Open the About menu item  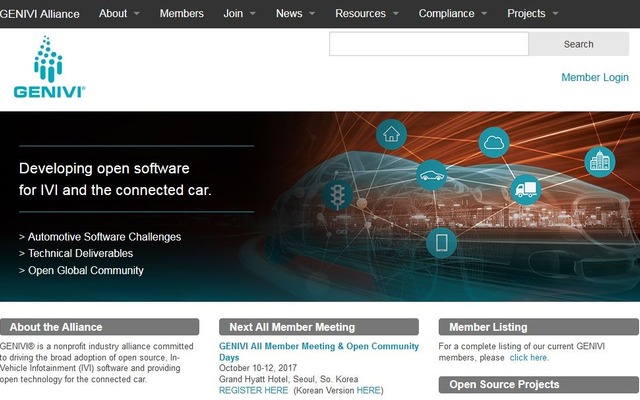pyautogui.click(x=113, y=13)
